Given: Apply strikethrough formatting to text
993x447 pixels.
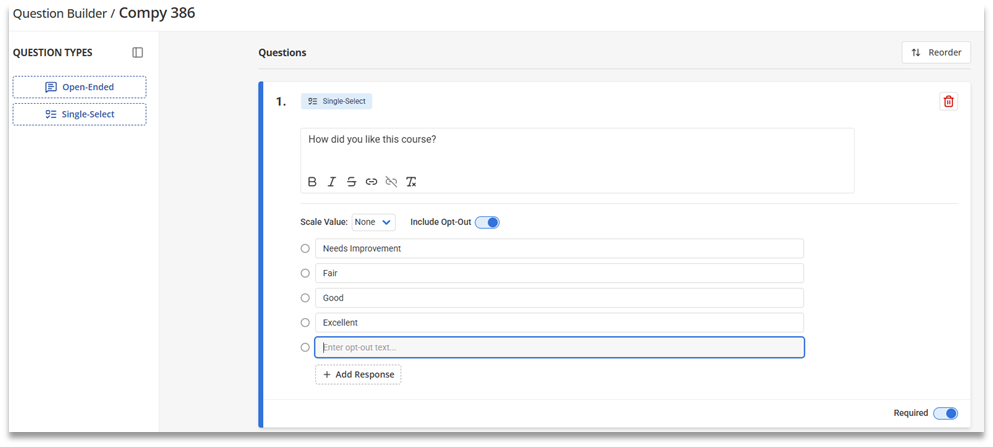Looking at the screenshot, I should (351, 182).
